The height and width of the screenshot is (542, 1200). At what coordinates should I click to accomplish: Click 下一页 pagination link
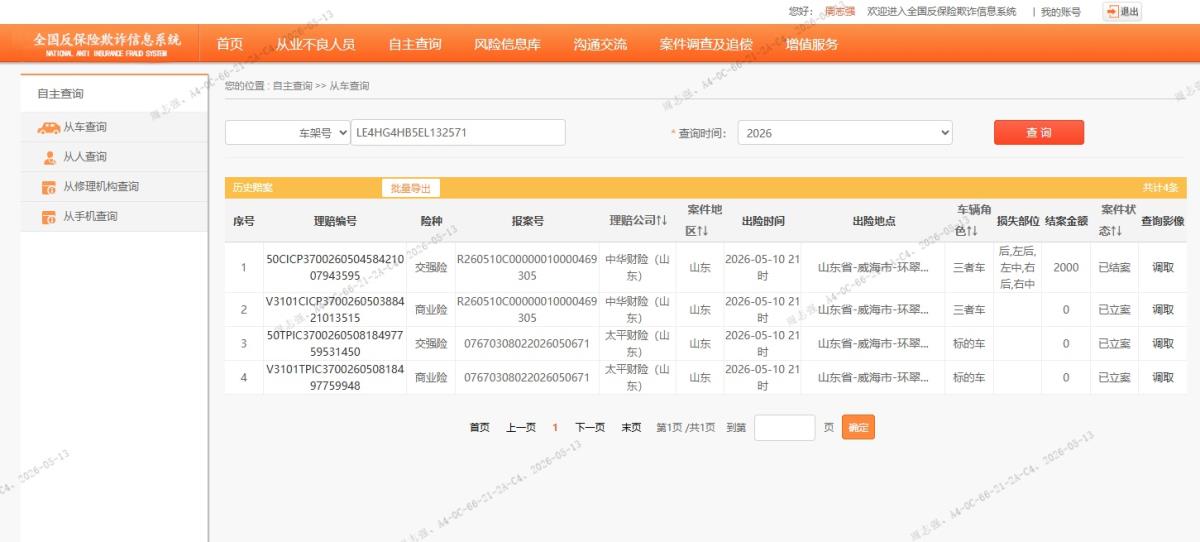pyautogui.click(x=590, y=428)
